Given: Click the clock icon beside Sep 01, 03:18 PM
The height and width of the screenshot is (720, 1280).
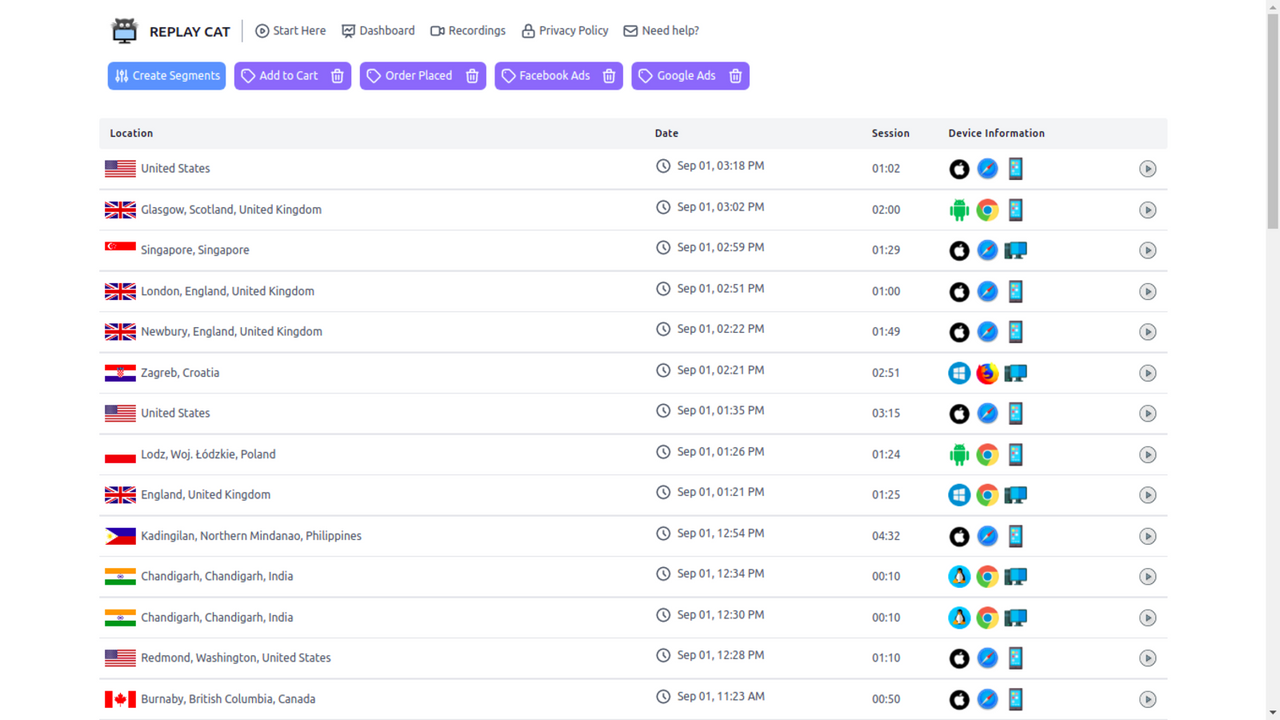Looking at the screenshot, I should [663, 165].
